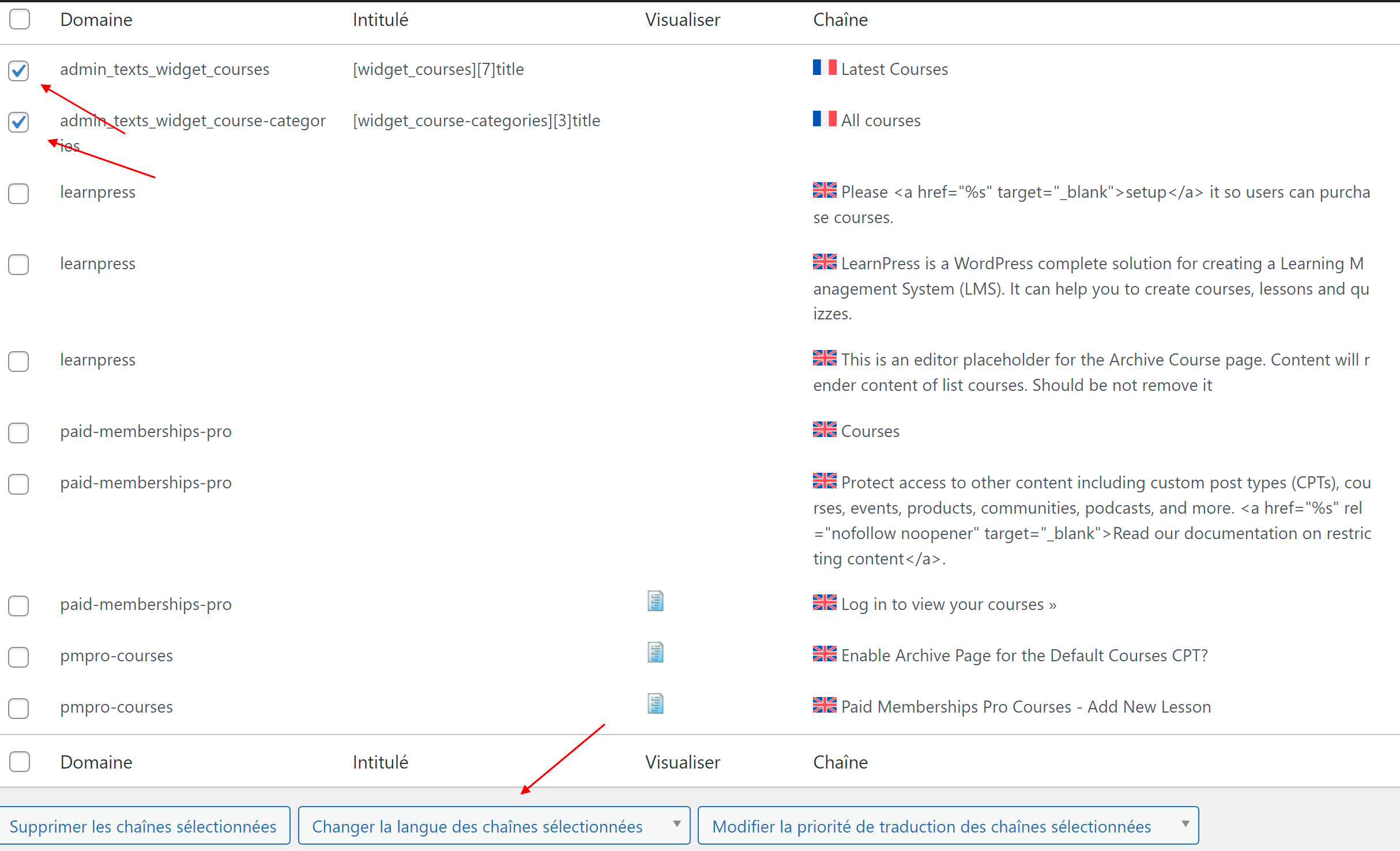Click the UK flag beside 'Enable Archive Page' string
The height and width of the screenshot is (851, 1400).
point(825,654)
